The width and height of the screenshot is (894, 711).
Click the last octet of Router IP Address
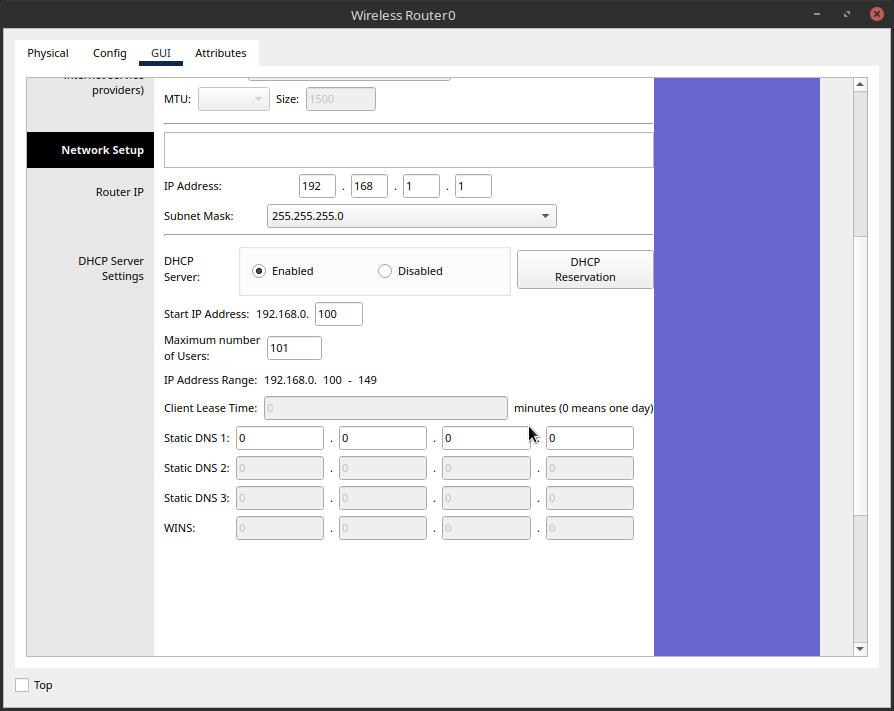point(473,186)
